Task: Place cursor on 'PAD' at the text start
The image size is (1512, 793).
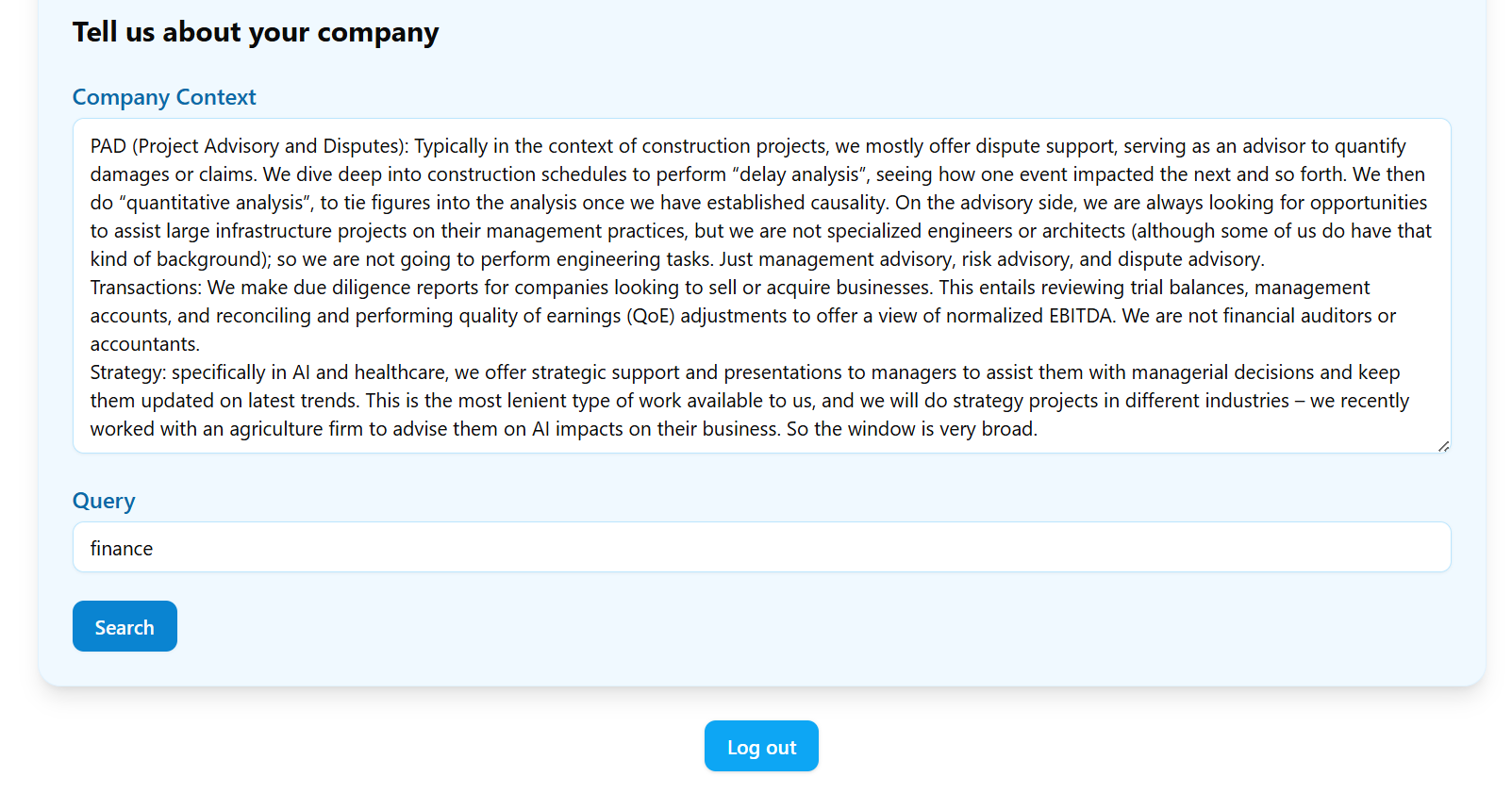Action: (x=108, y=146)
